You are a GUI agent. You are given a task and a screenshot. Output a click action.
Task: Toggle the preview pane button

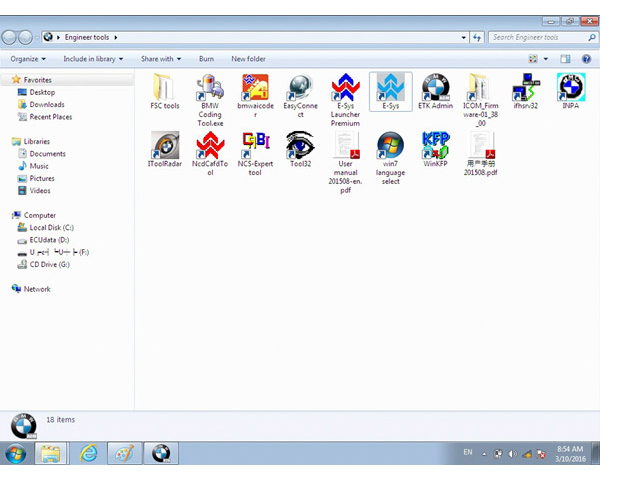tap(565, 59)
